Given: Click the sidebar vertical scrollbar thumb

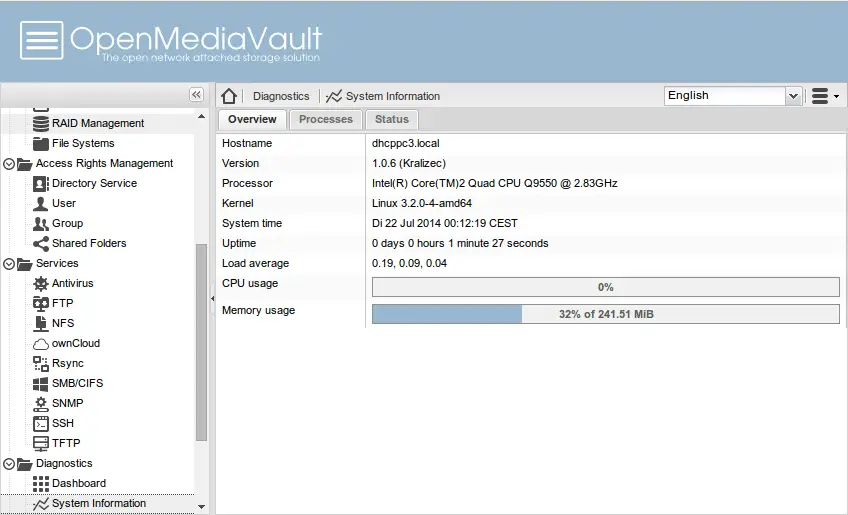Looking at the screenshot, I should 201,342.
